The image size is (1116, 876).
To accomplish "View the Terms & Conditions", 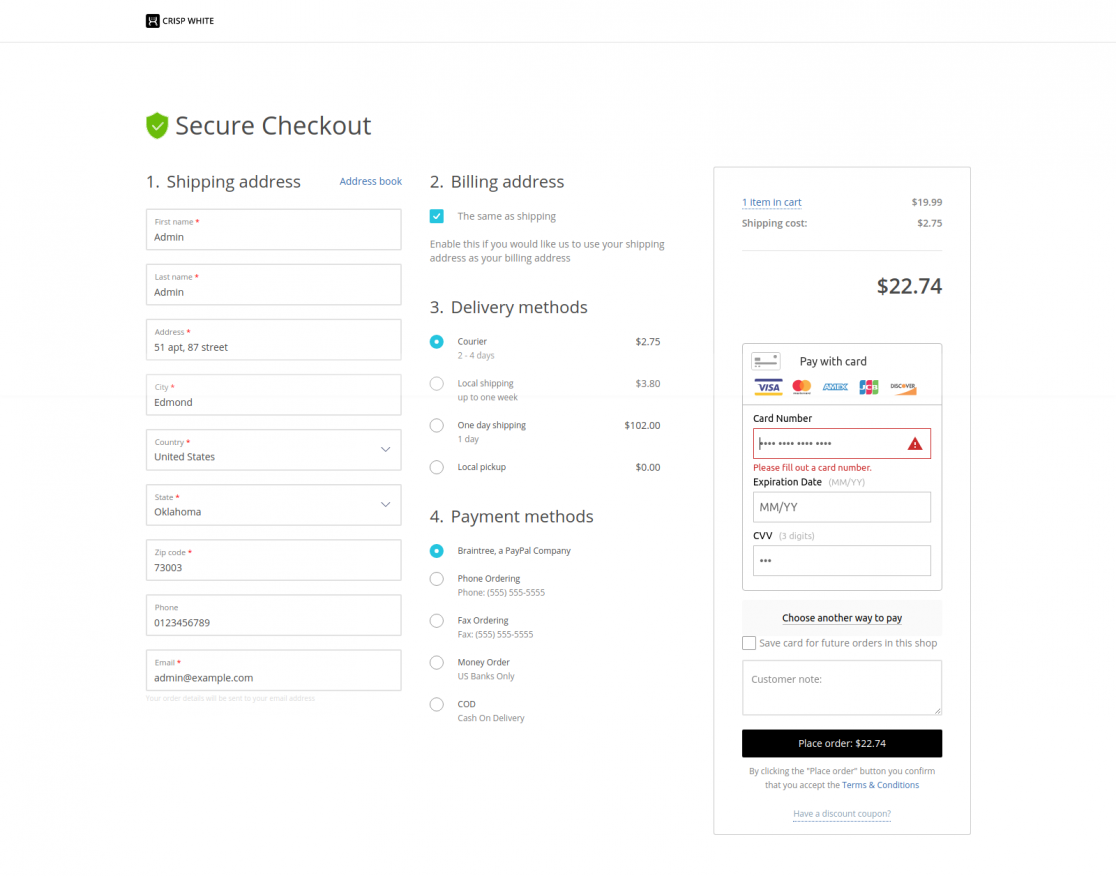I will click(x=880, y=784).
